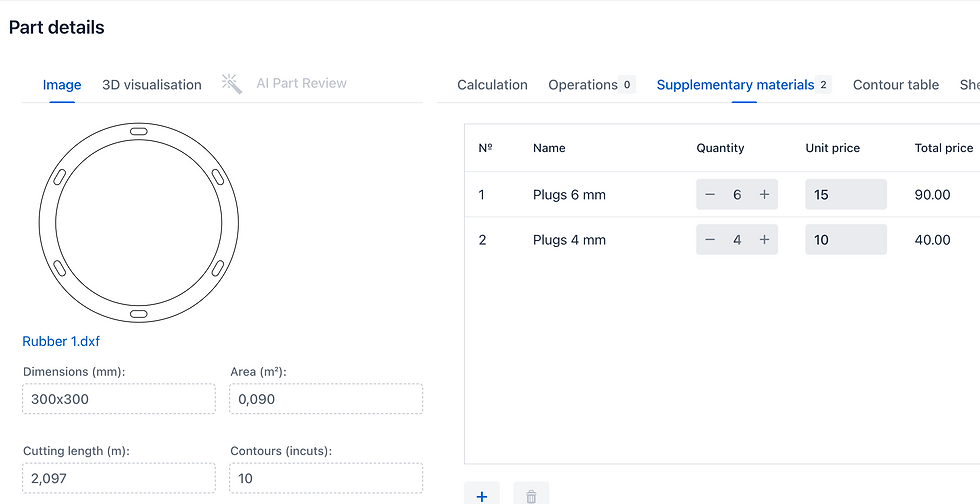Edit unit price for Plugs 6 mm
The width and height of the screenshot is (980, 504).
point(845,195)
